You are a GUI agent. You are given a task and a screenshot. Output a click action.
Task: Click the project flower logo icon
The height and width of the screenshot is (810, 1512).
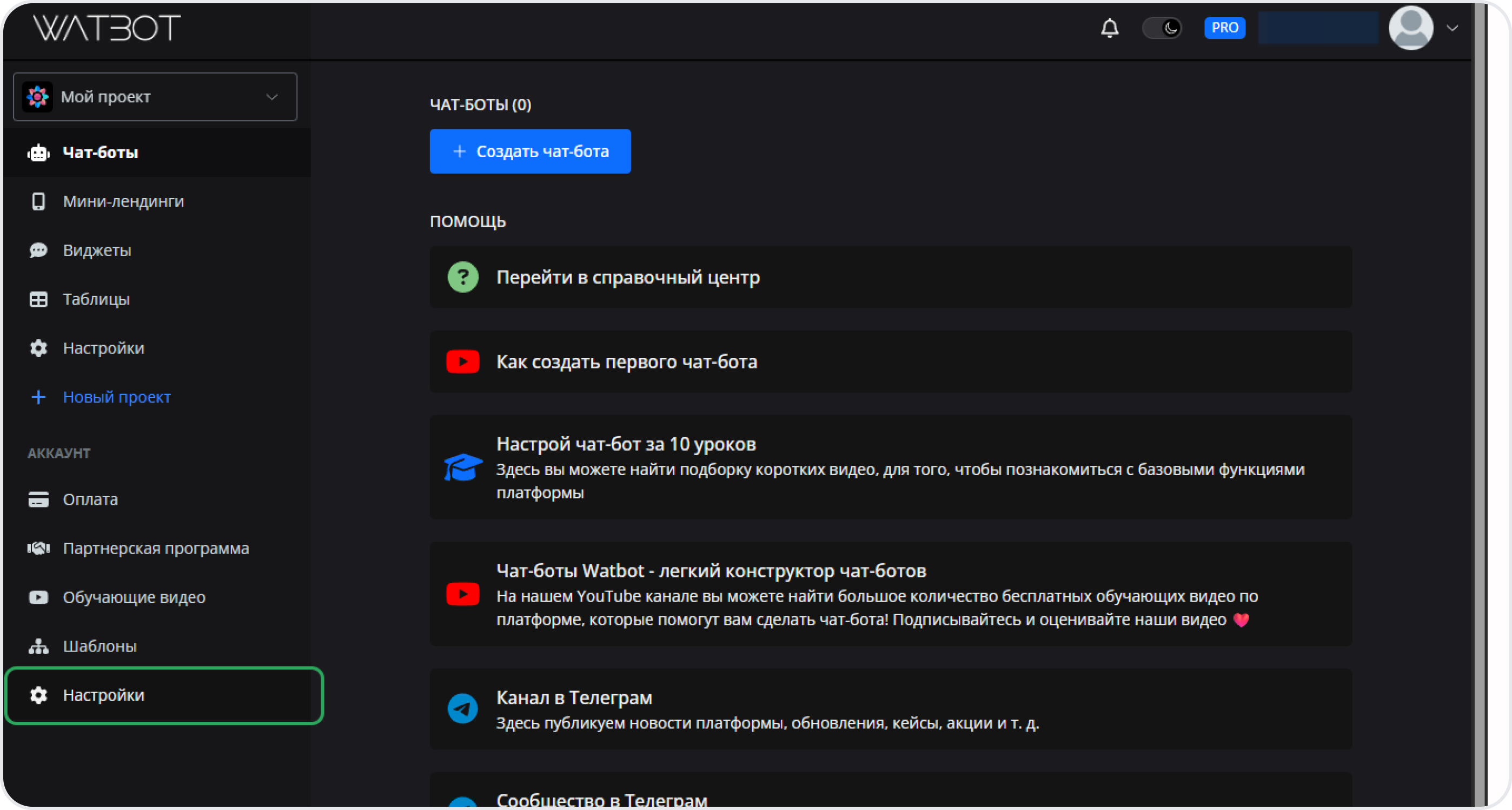[x=37, y=97]
